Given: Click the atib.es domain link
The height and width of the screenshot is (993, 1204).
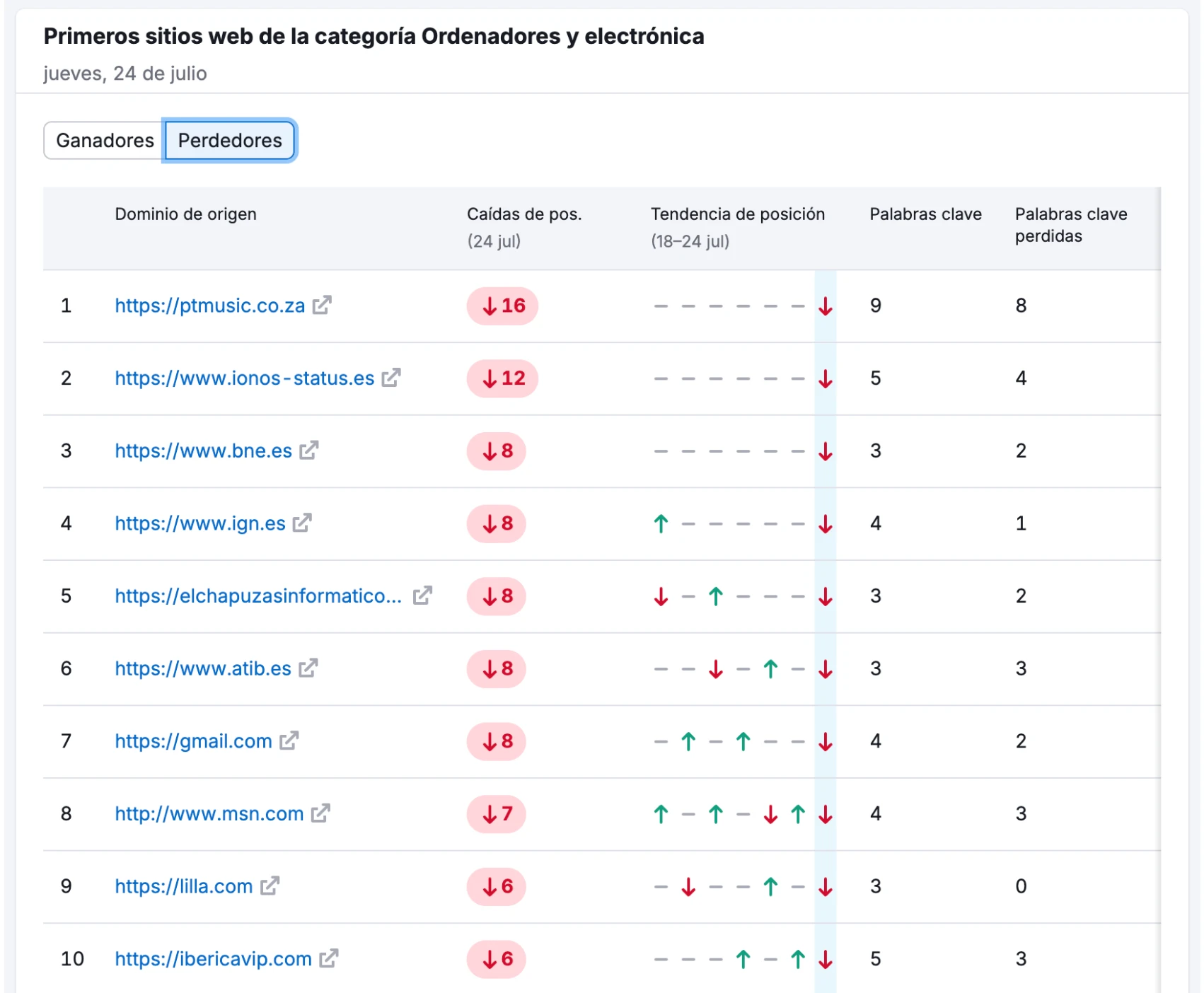Looking at the screenshot, I should 202,668.
